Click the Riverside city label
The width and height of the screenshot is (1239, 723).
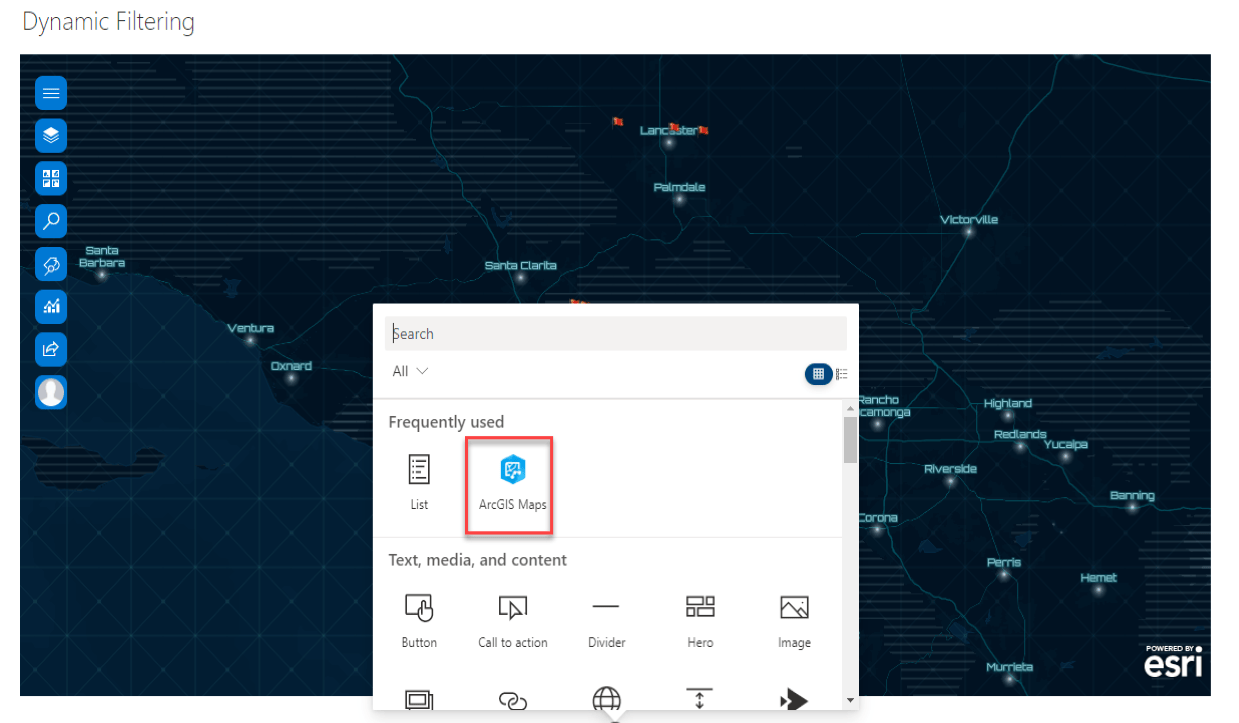[x=950, y=468]
